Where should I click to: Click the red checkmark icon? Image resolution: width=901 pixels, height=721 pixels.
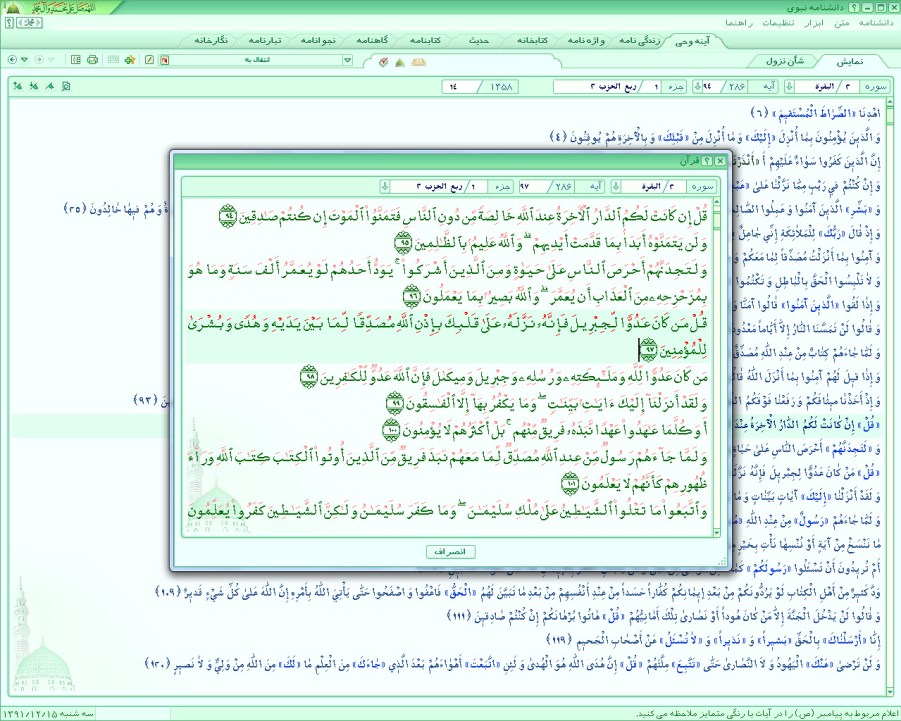pos(383,61)
